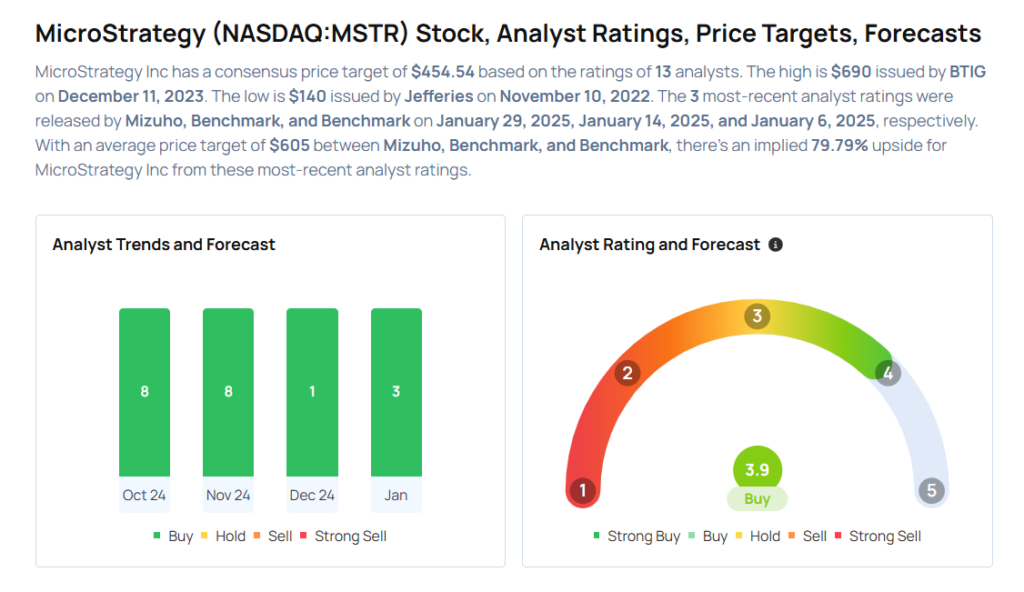Click the gauge marker labeled 2
The height and width of the screenshot is (592, 1024).
point(628,374)
